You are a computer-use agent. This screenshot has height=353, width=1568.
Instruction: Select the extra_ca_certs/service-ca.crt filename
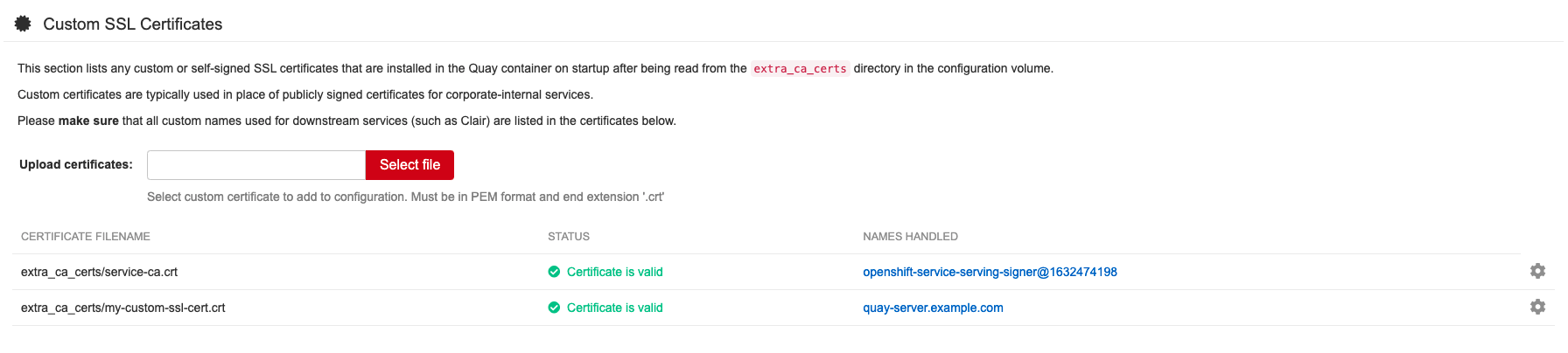[x=99, y=272]
